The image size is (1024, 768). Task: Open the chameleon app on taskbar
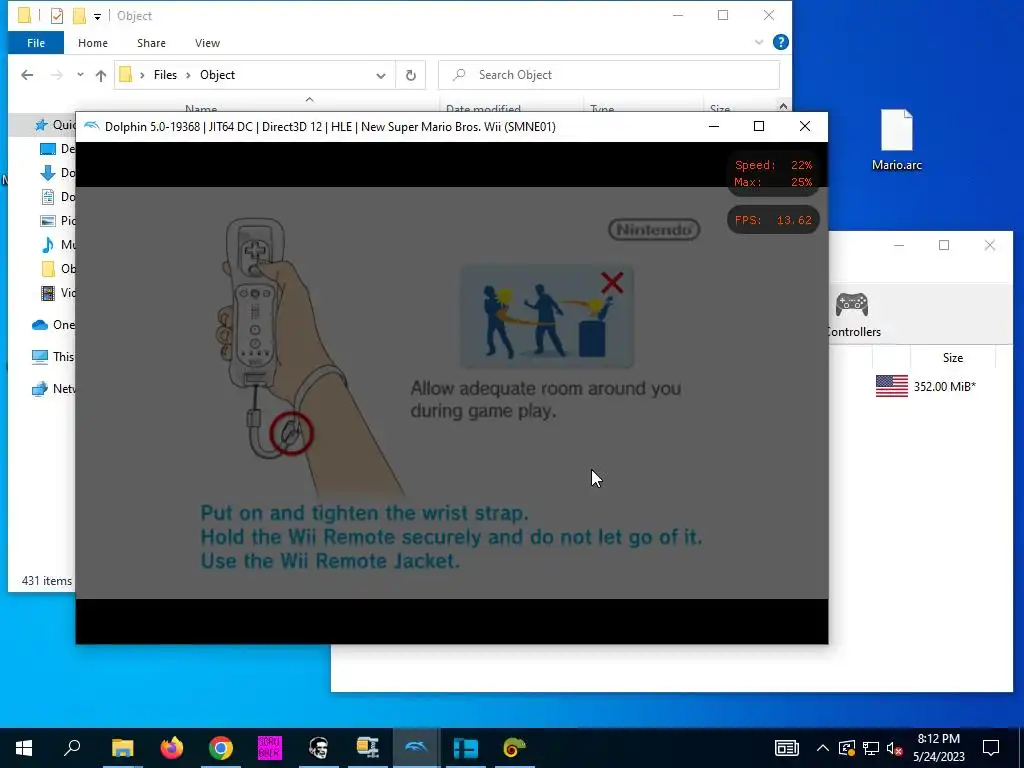[x=514, y=748]
